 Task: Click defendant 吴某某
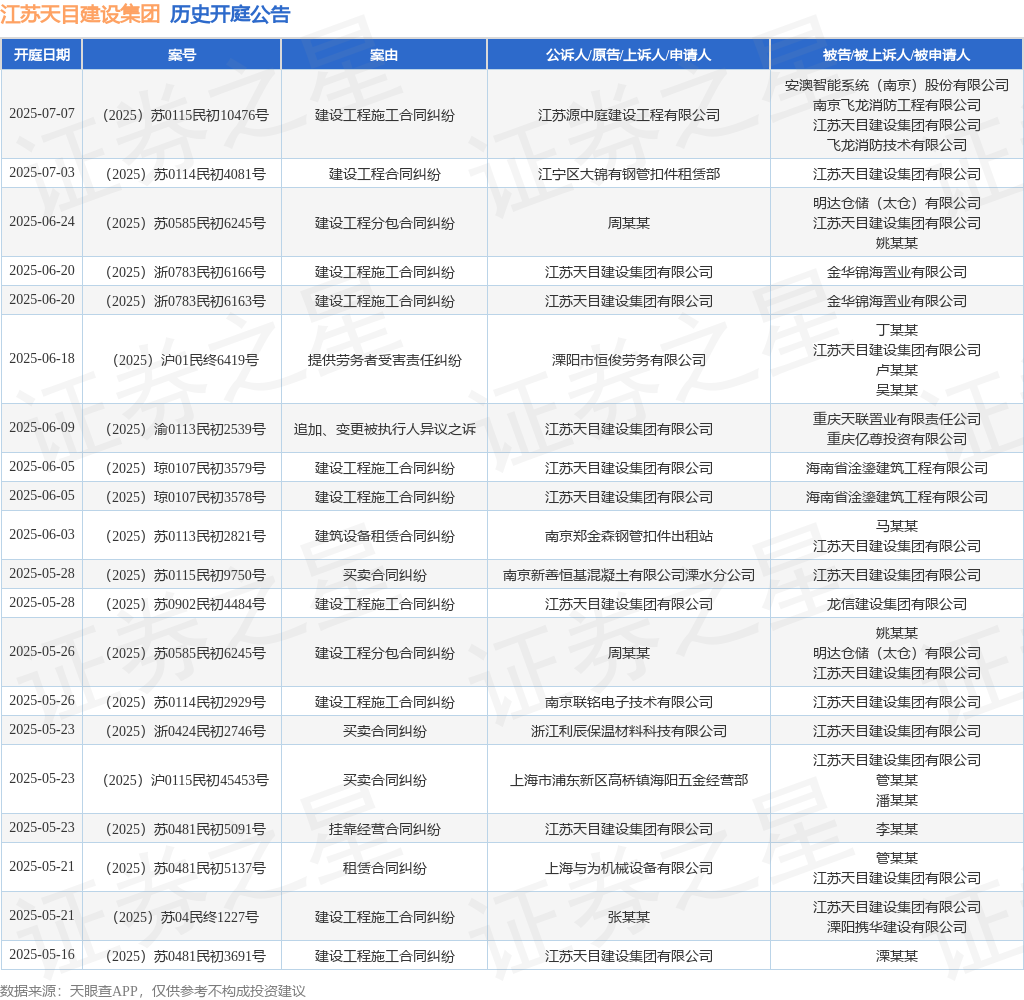click(x=896, y=390)
